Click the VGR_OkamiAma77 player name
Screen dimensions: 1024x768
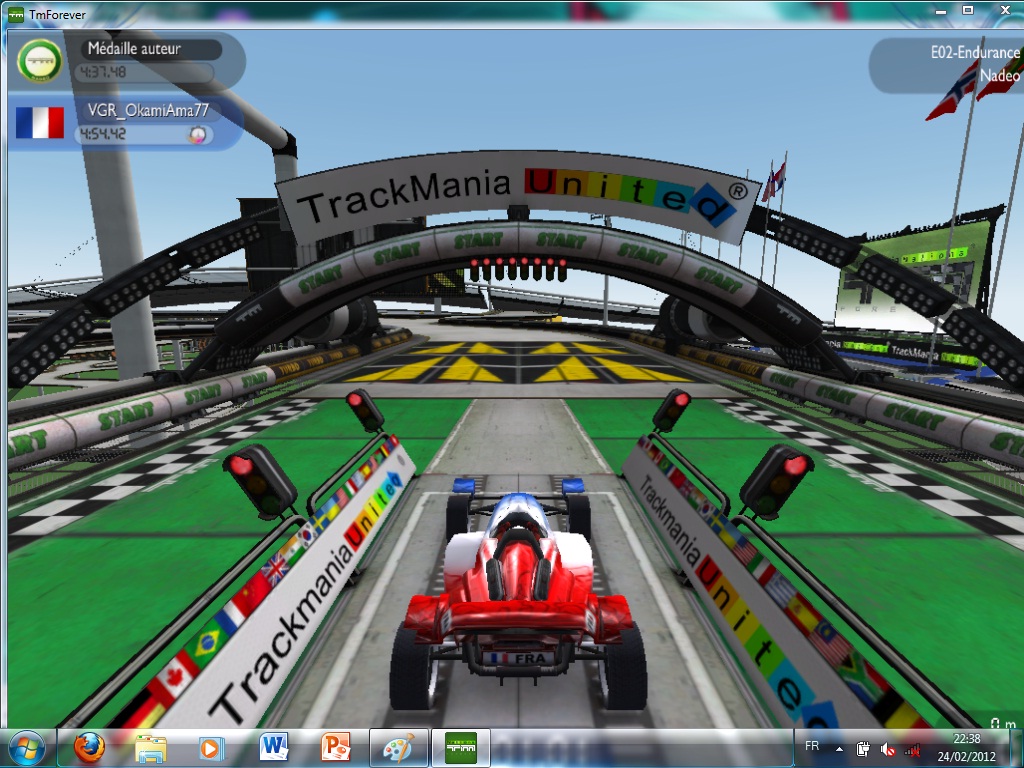click(x=148, y=111)
